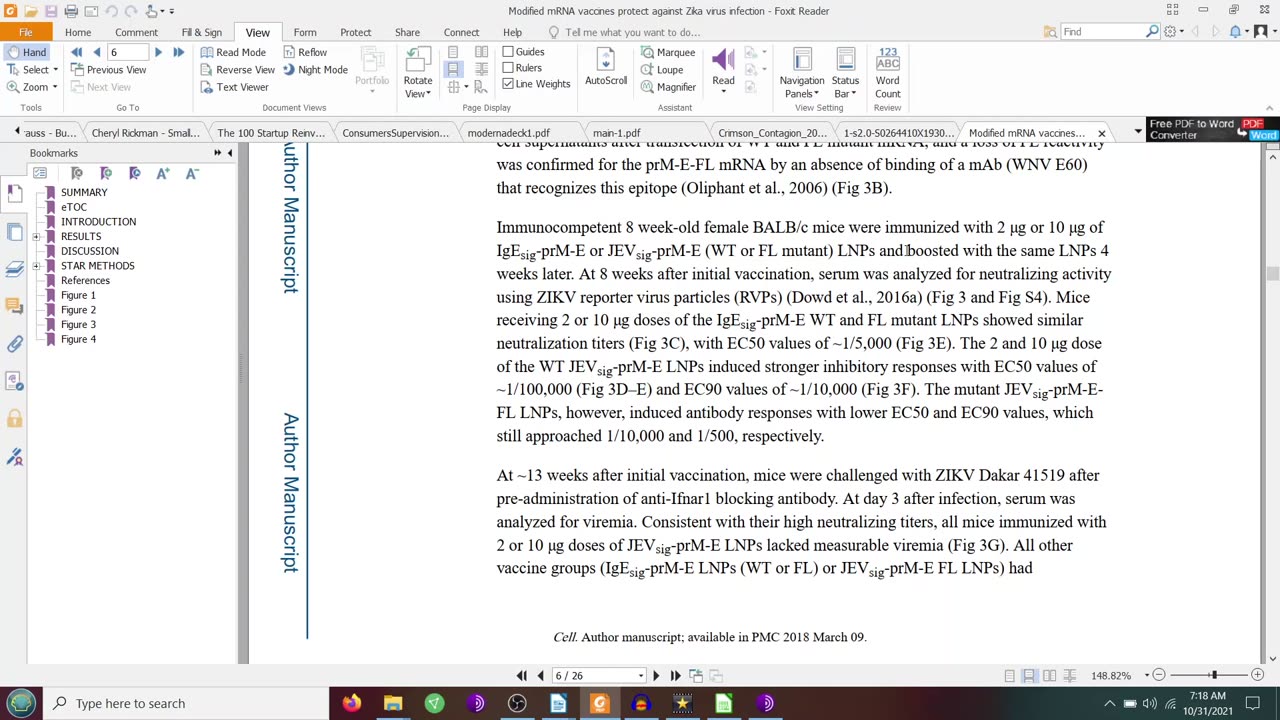Switch to Reverse View

[237, 70]
